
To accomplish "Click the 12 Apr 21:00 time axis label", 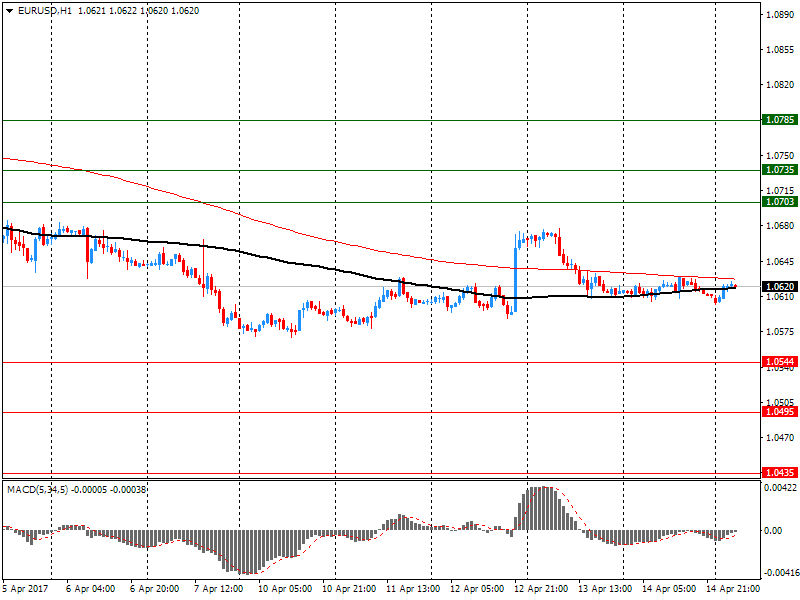I will 541,589.
